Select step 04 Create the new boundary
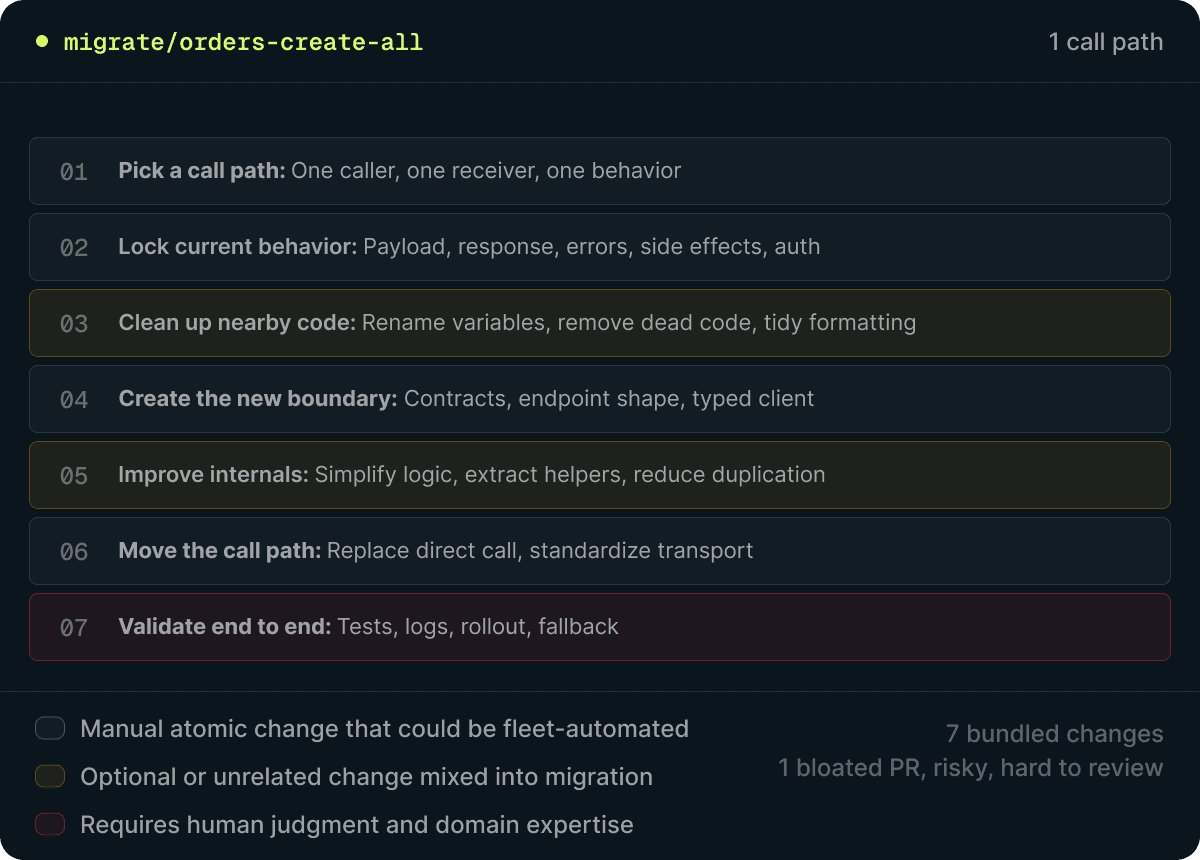 [600, 399]
